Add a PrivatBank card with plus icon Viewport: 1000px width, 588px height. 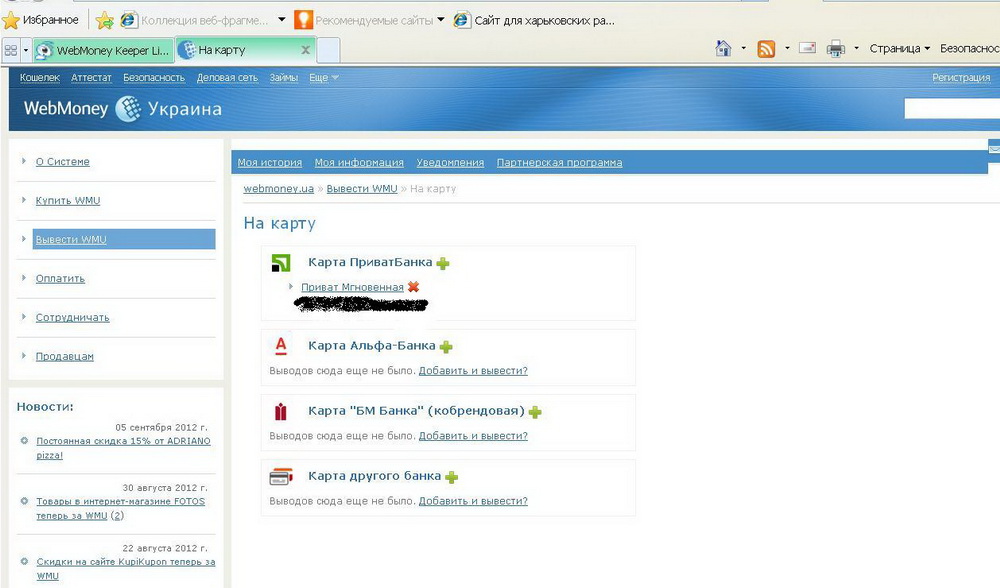443,263
